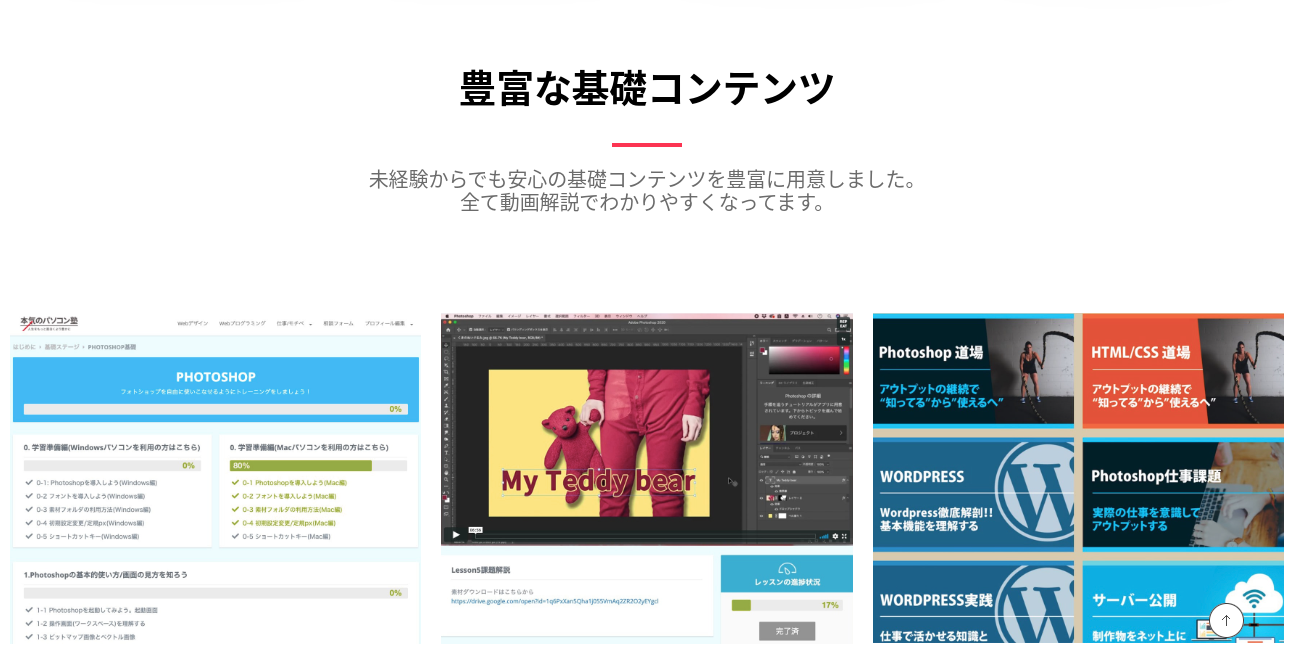Open lesson 0-2 フォントを導入しよう(Mac編)
This screenshot has height=668, width=1294.
point(289,496)
